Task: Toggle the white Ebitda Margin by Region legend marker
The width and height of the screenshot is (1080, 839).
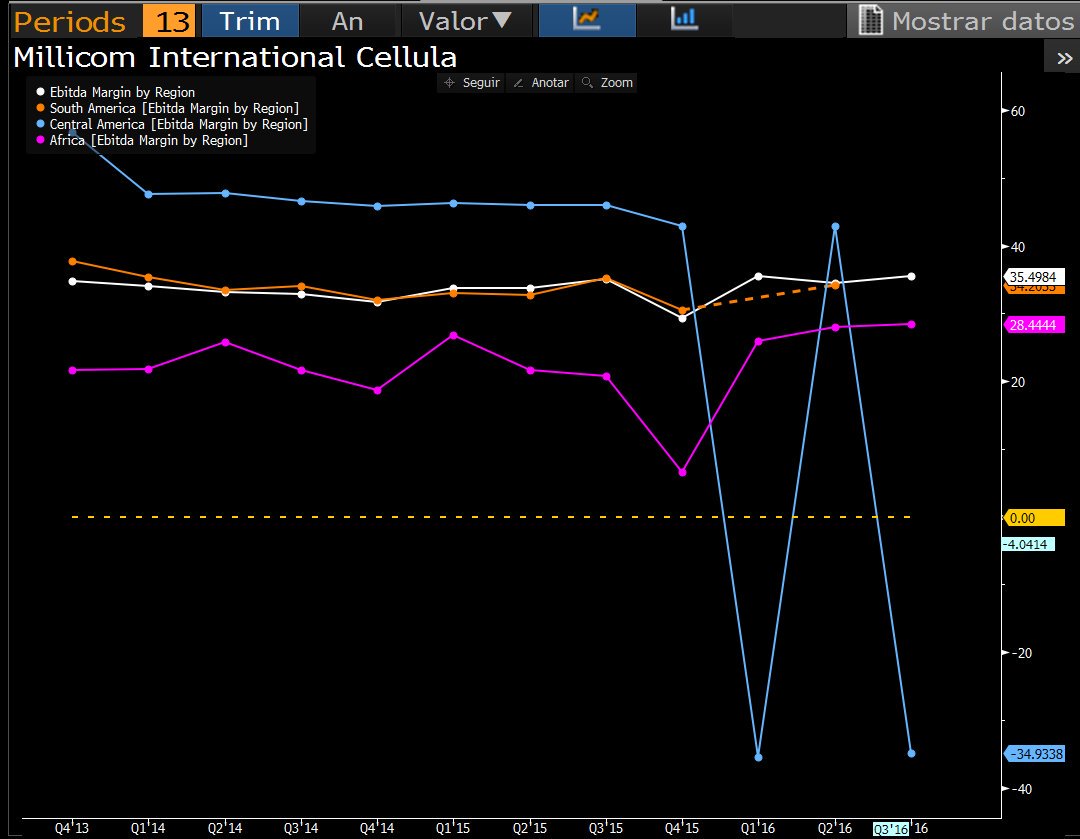Action: tap(41, 92)
